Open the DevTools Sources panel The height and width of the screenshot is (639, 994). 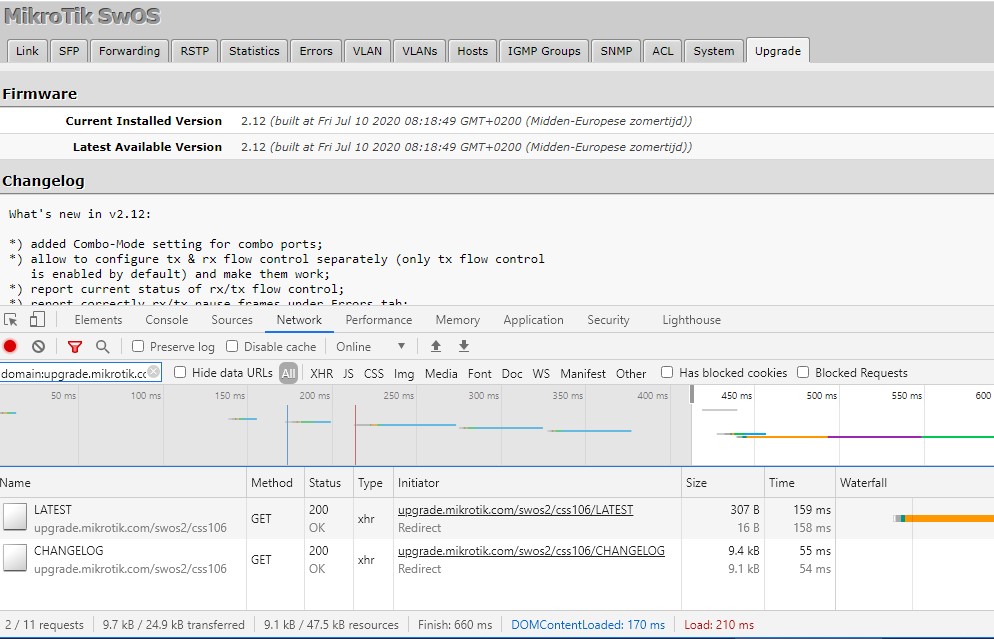232,320
